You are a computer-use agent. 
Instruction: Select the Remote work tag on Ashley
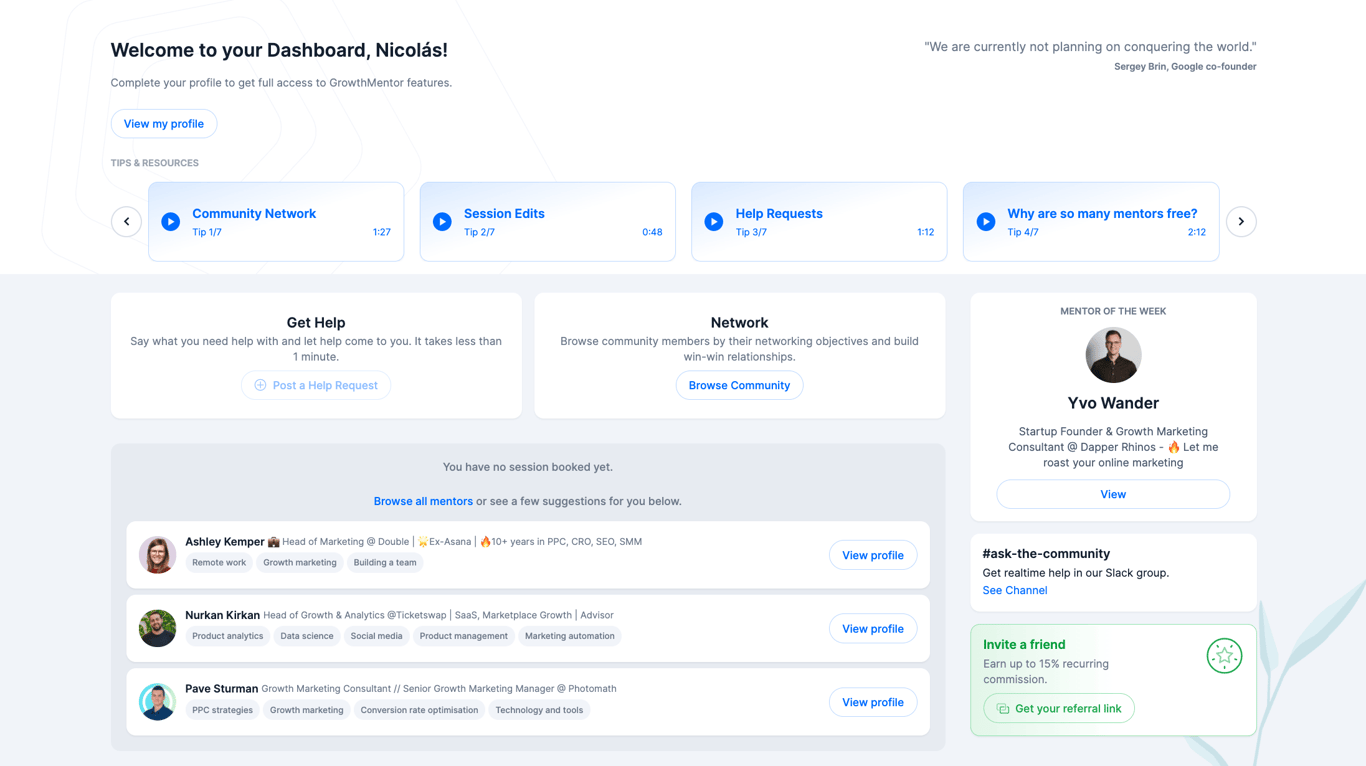pos(219,562)
